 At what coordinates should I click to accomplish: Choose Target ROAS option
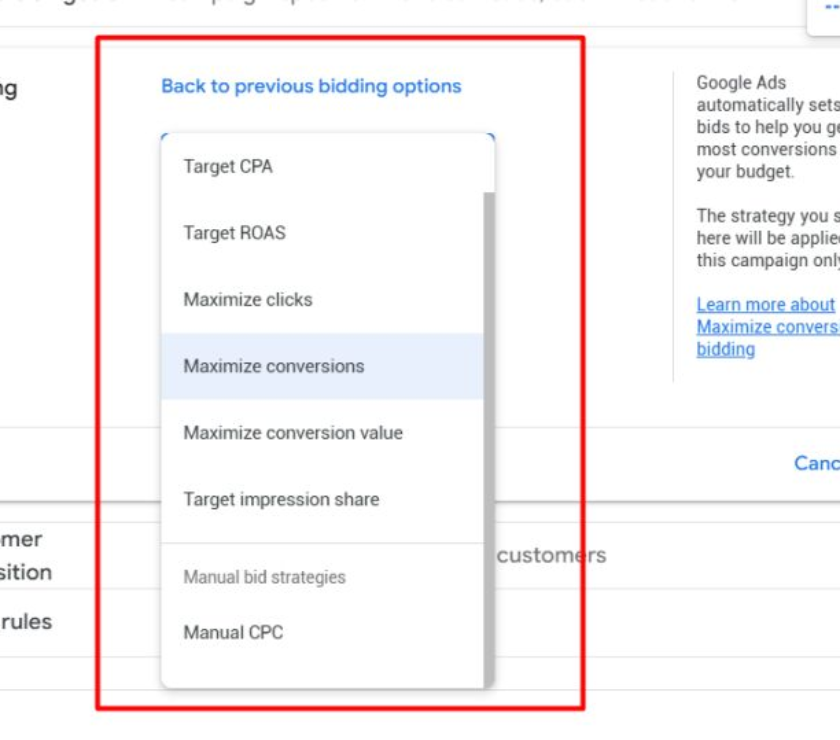coord(322,233)
